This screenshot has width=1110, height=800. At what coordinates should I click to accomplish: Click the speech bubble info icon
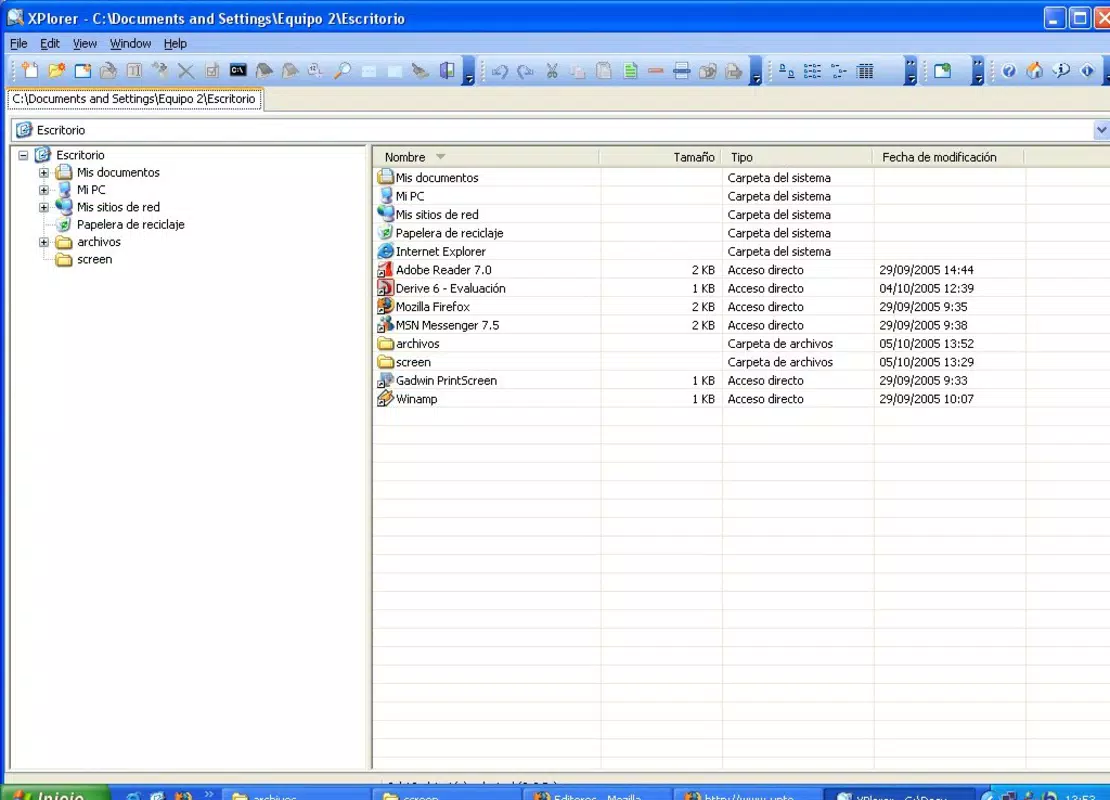tap(1061, 71)
